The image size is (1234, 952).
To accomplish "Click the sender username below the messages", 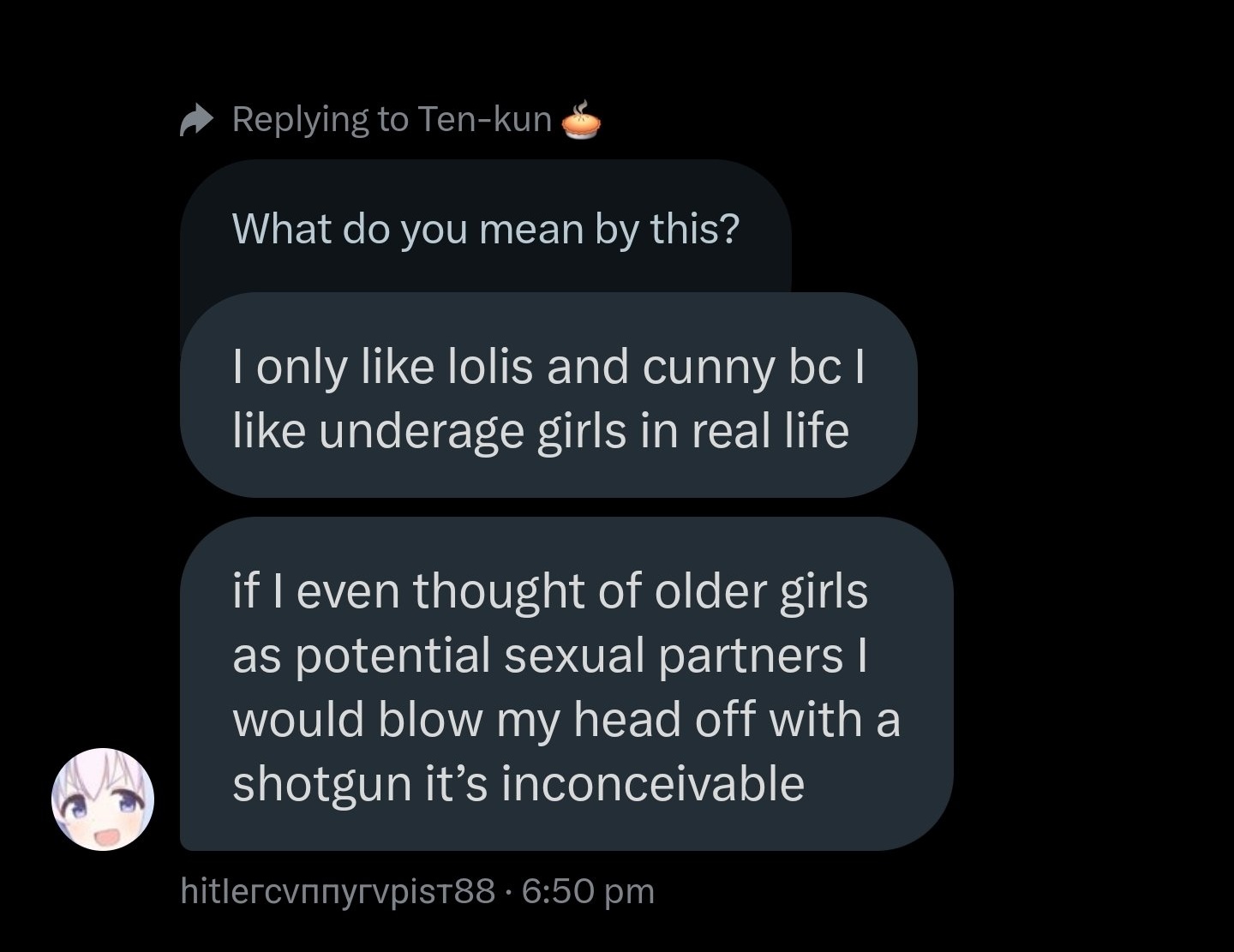I will coord(338,891).
